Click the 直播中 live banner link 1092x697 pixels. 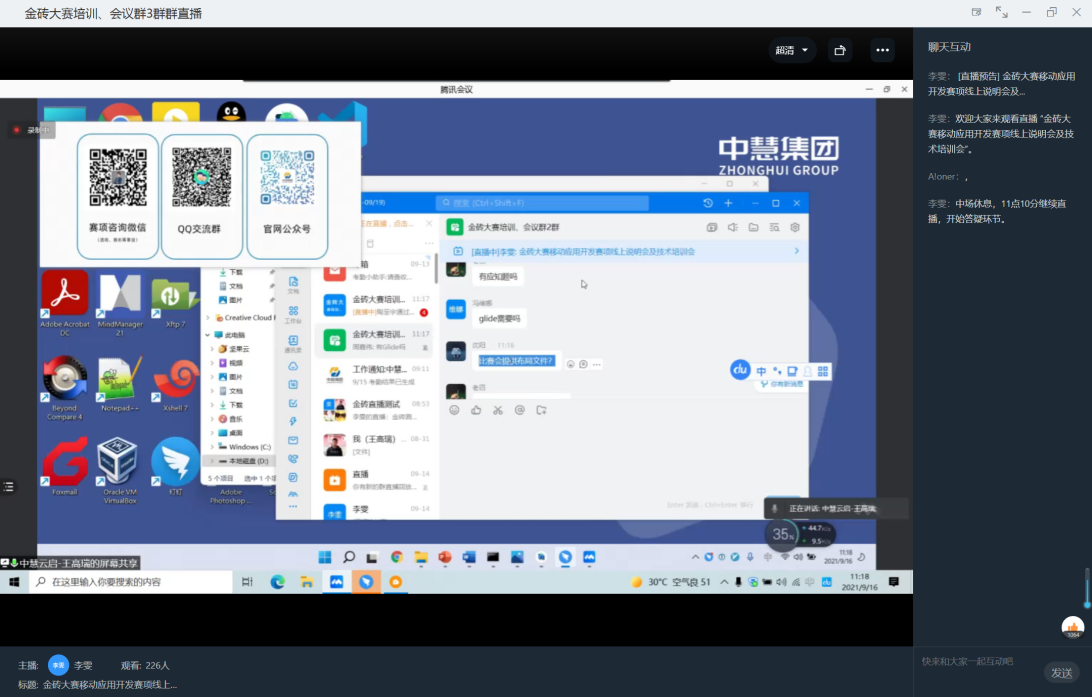click(583, 251)
